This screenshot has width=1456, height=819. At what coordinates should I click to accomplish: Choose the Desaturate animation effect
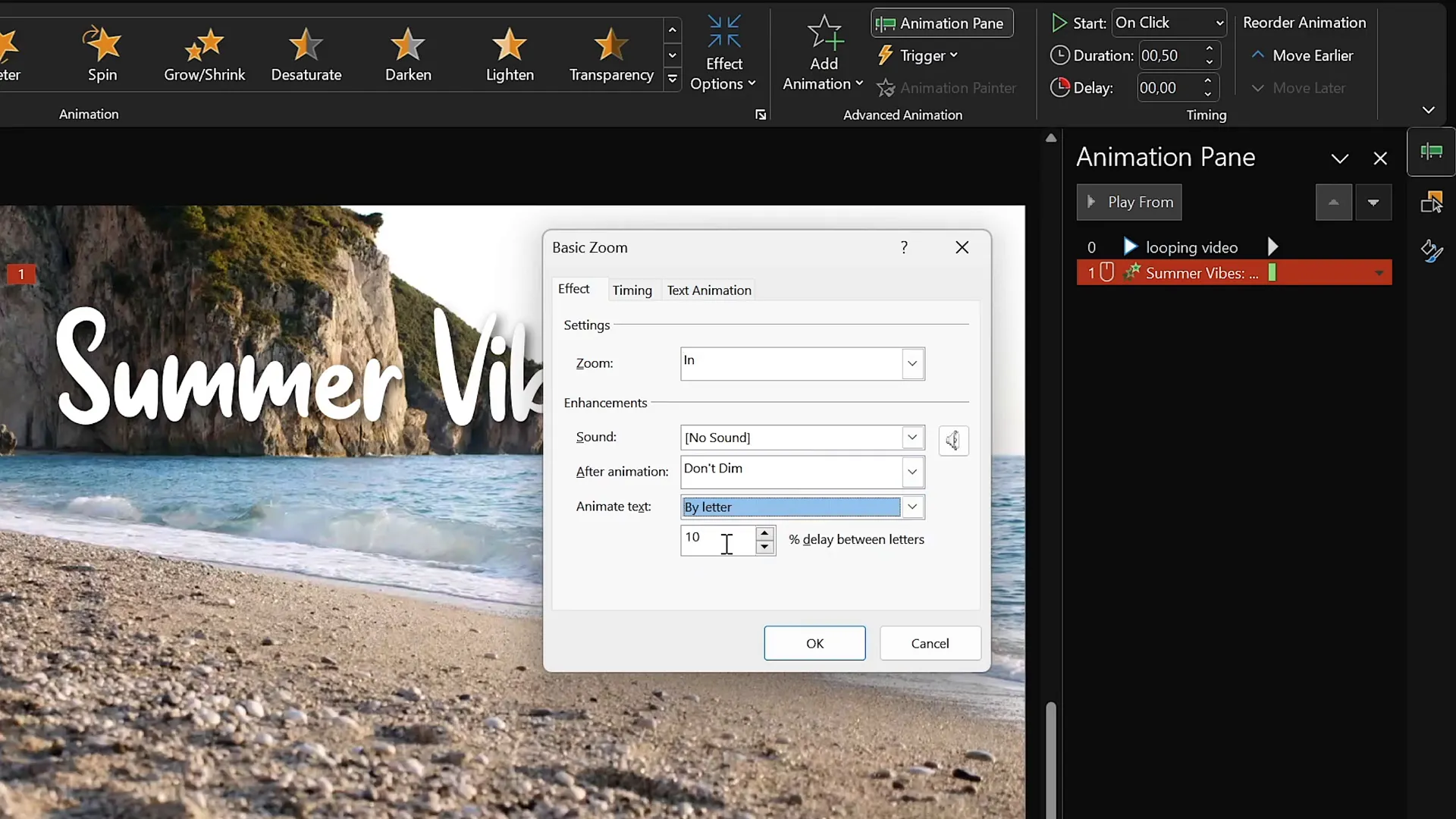306,54
